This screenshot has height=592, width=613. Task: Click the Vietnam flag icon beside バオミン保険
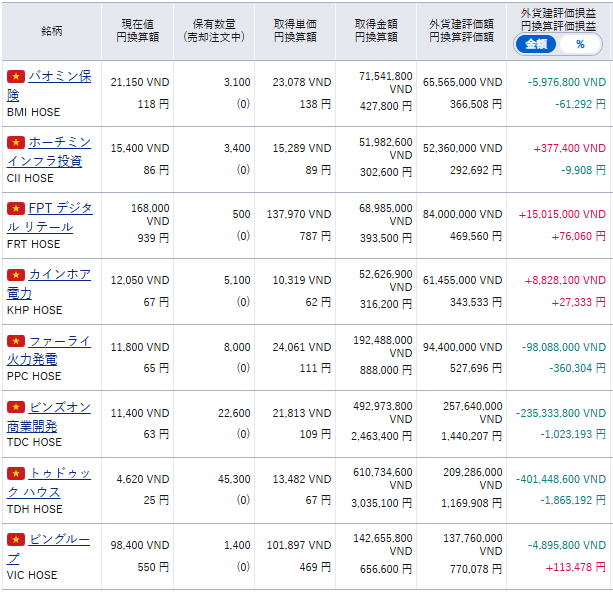15,77
